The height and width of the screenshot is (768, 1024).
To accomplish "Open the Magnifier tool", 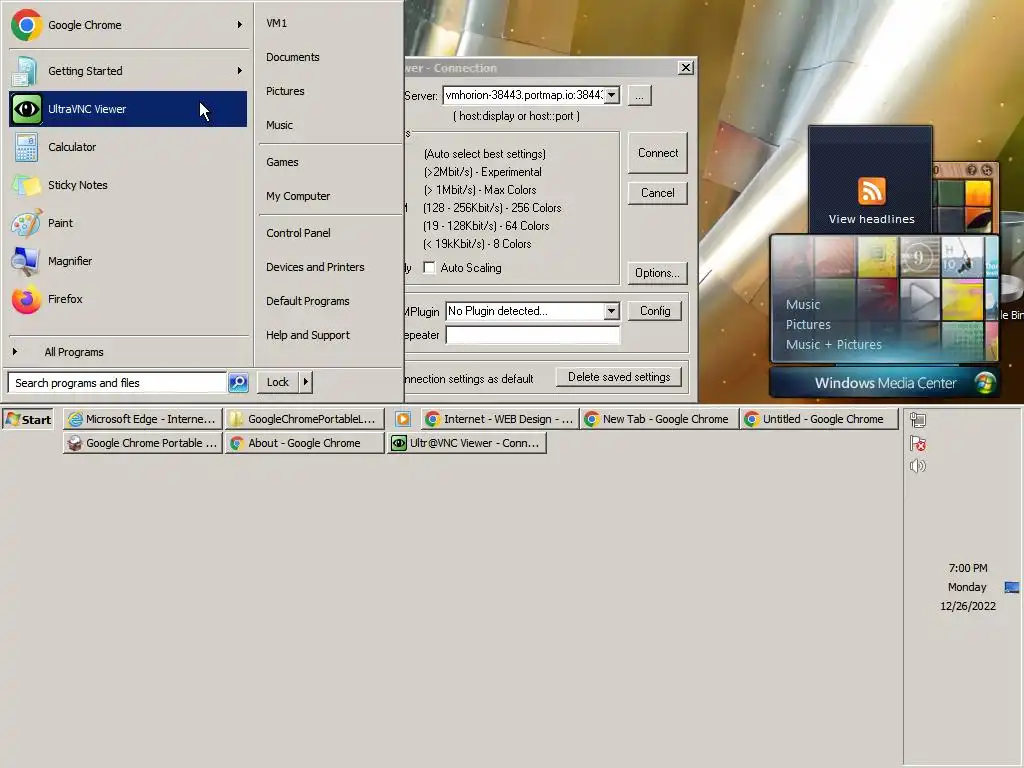I will pyautogui.click(x=127, y=261).
